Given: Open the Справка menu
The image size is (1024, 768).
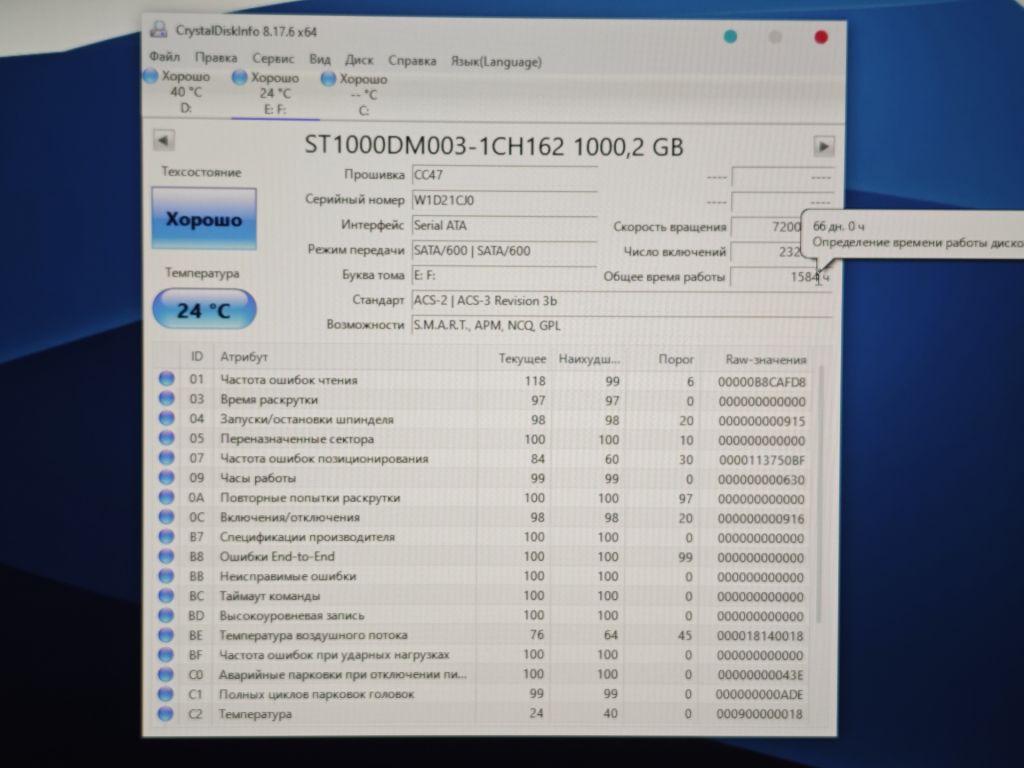Looking at the screenshot, I should pyautogui.click(x=412, y=61).
